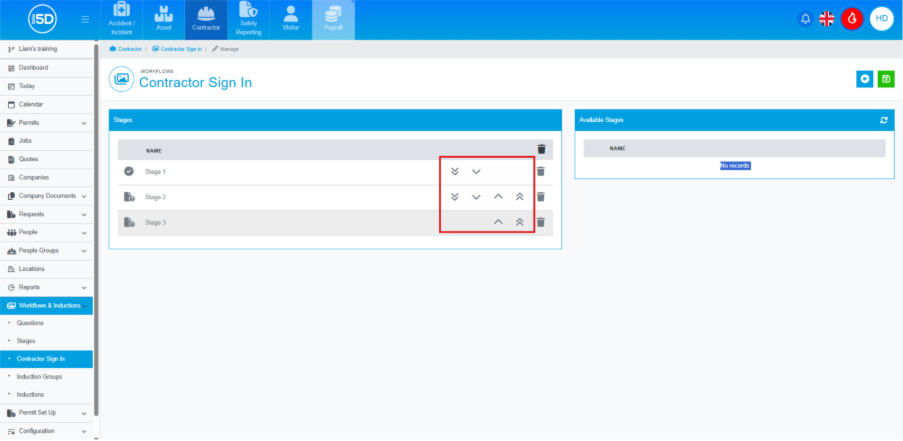Open the Accident / Incident module
The width and height of the screenshot is (903, 441).
[x=122, y=20]
